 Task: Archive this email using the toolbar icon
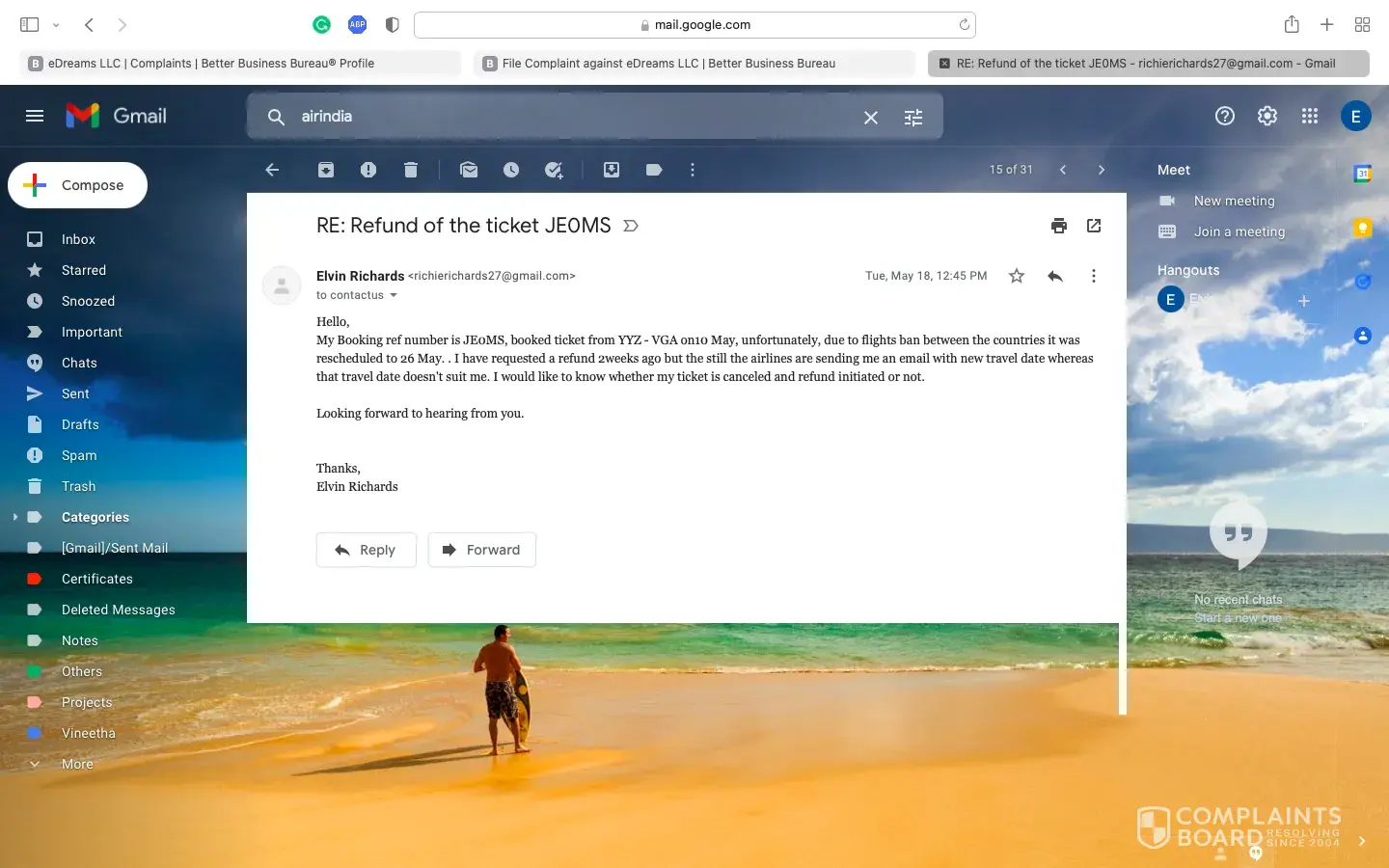326,170
